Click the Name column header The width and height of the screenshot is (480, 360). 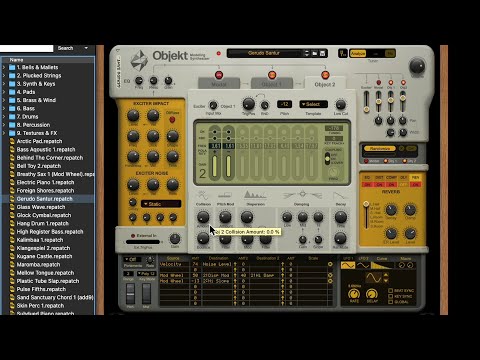pos(48,60)
